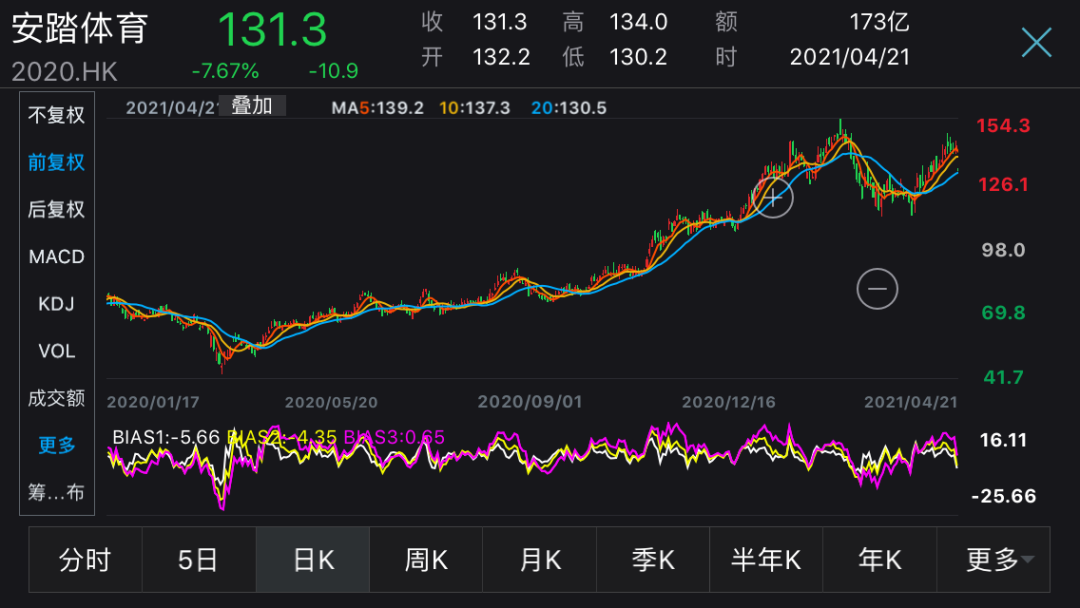
Task: Tap the 16.11 BIAS axis value
Action: pos(1003,440)
